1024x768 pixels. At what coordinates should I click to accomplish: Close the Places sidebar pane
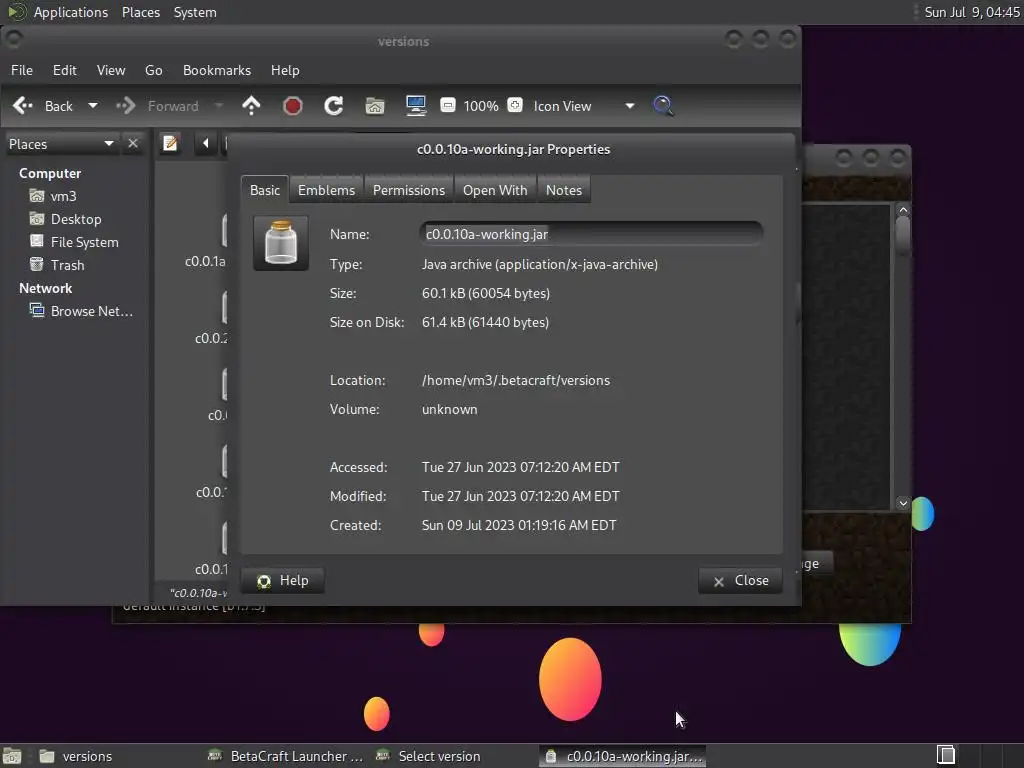tap(133, 144)
